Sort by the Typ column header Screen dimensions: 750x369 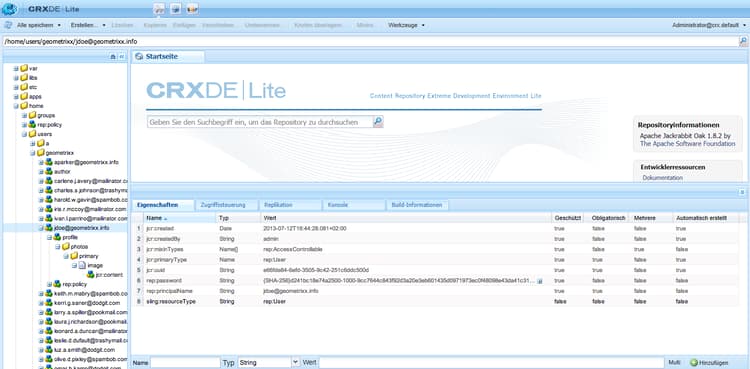pos(239,218)
